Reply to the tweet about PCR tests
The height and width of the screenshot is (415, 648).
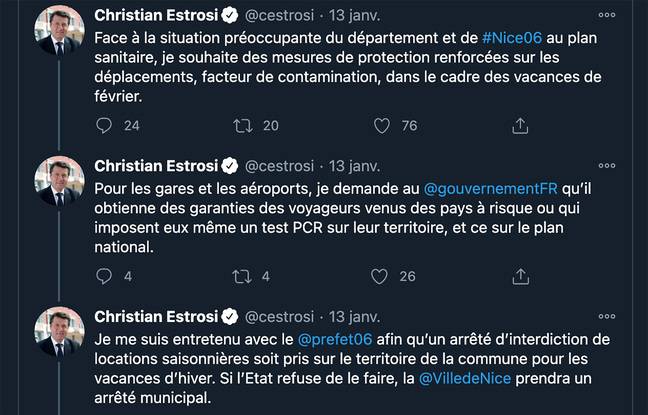[x=104, y=276]
